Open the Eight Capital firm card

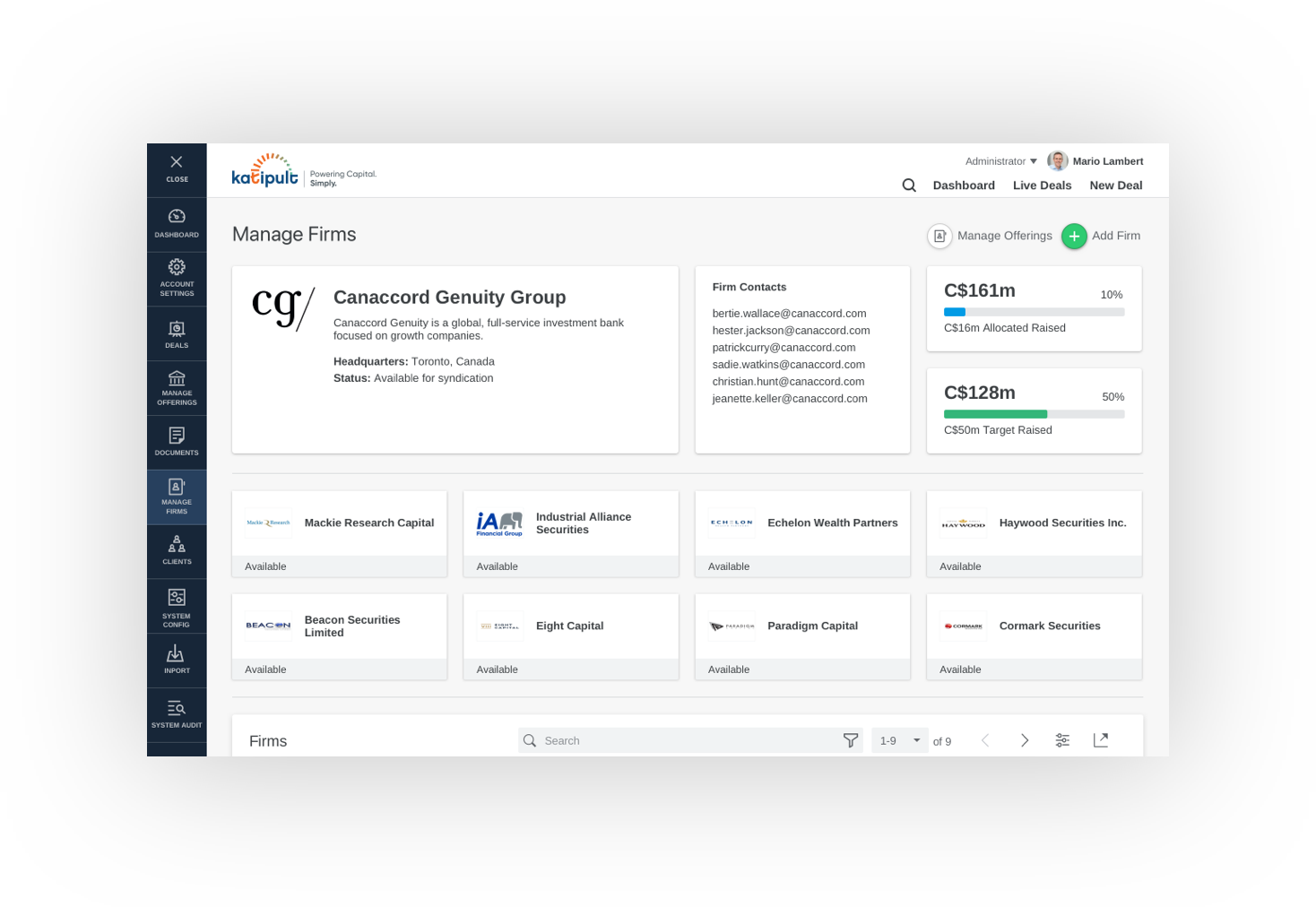click(x=571, y=637)
